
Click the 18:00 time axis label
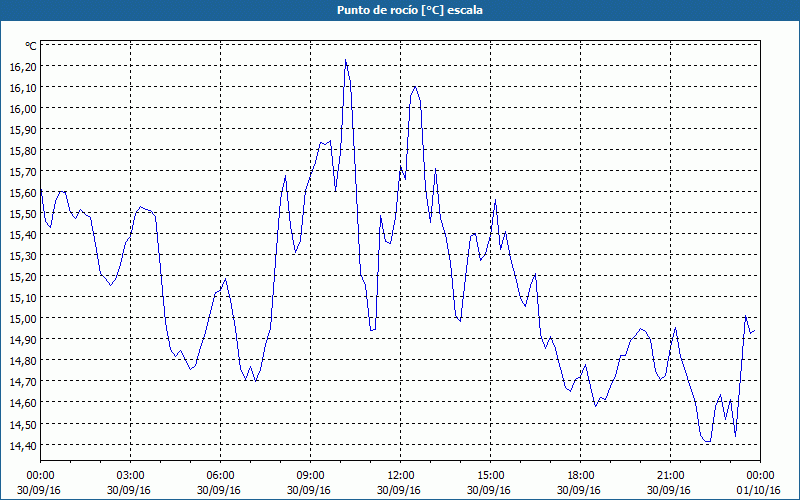click(x=581, y=476)
